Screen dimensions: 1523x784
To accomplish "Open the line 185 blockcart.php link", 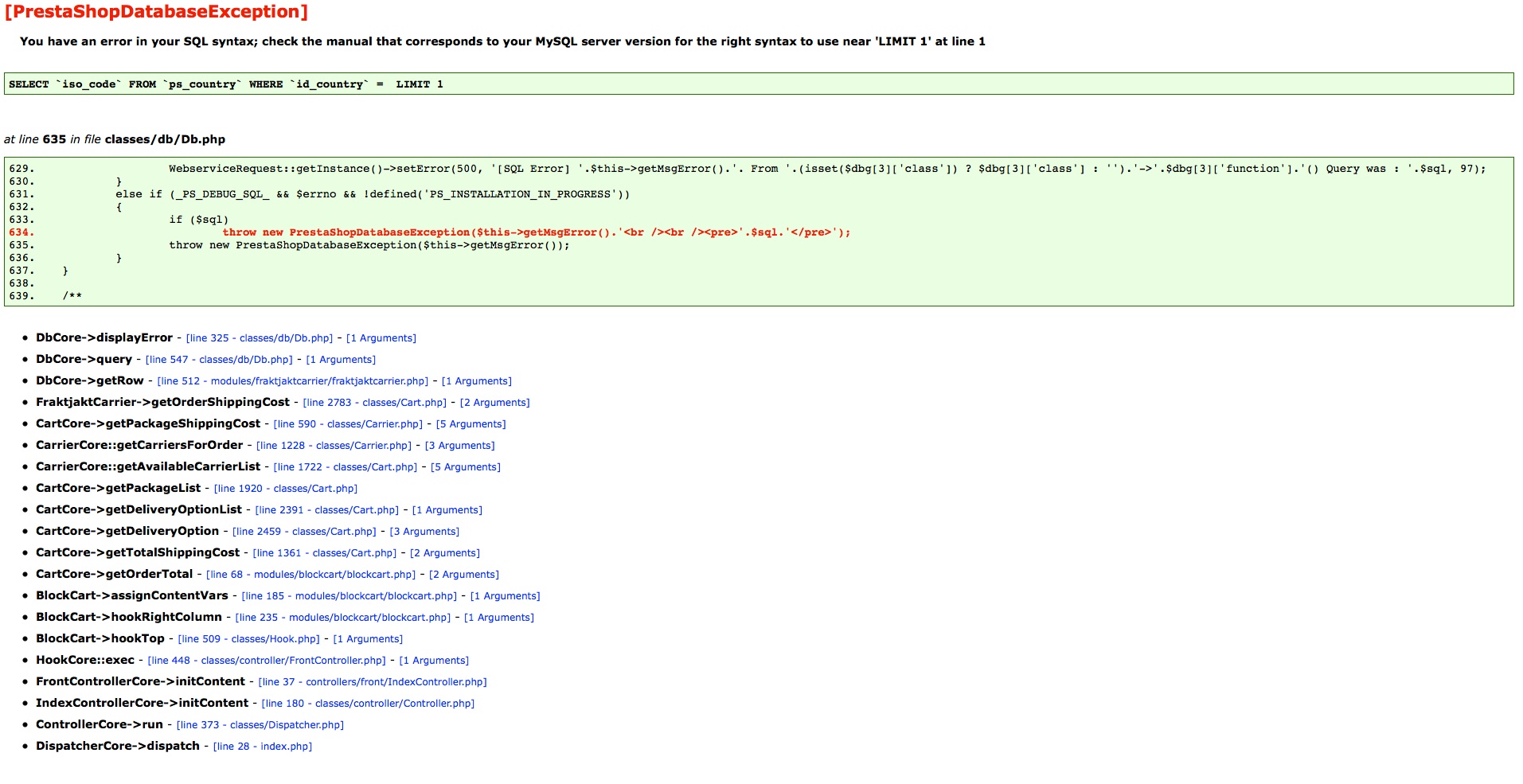I will pyautogui.click(x=350, y=596).
